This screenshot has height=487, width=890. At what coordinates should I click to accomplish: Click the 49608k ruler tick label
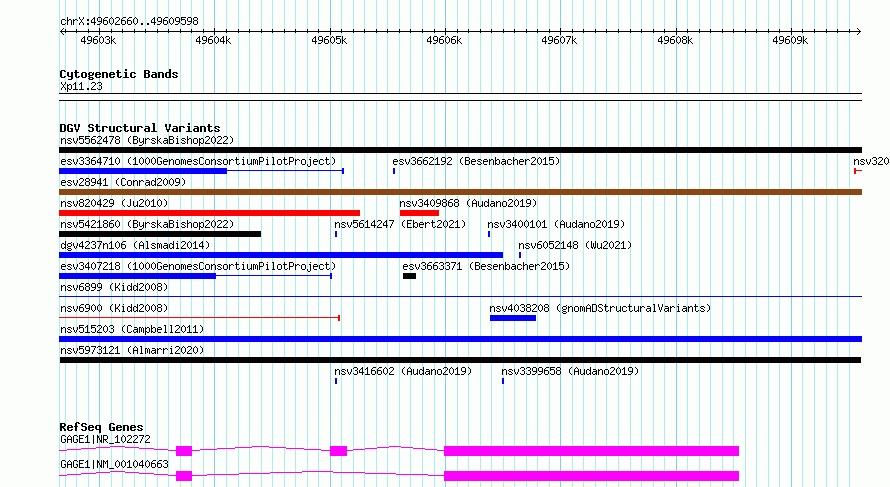pos(675,40)
